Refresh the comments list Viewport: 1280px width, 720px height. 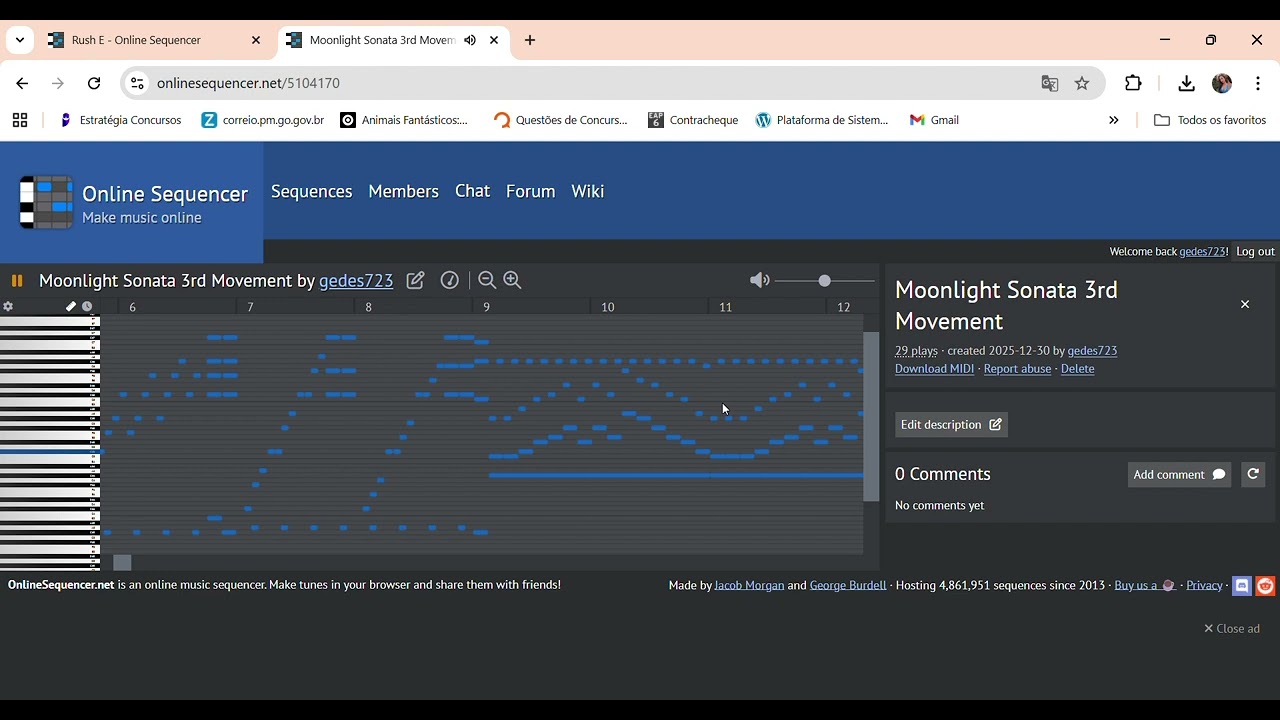(x=1253, y=475)
